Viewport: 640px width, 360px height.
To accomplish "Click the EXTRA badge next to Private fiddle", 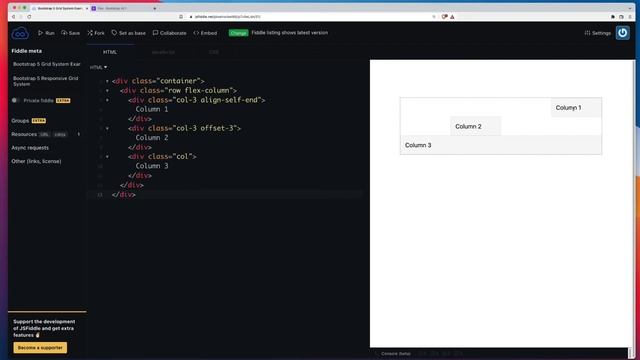I will tap(63, 100).
